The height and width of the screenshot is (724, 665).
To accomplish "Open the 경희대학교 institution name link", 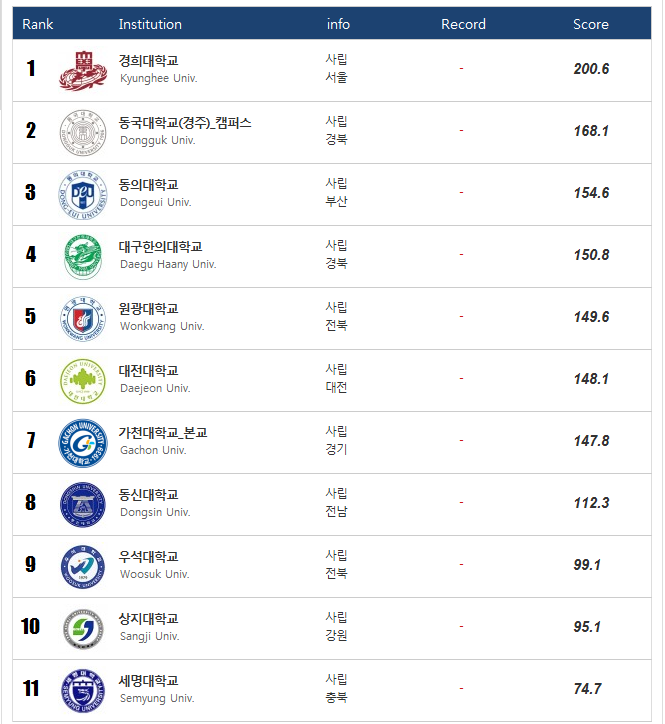I will click(149, 61).
